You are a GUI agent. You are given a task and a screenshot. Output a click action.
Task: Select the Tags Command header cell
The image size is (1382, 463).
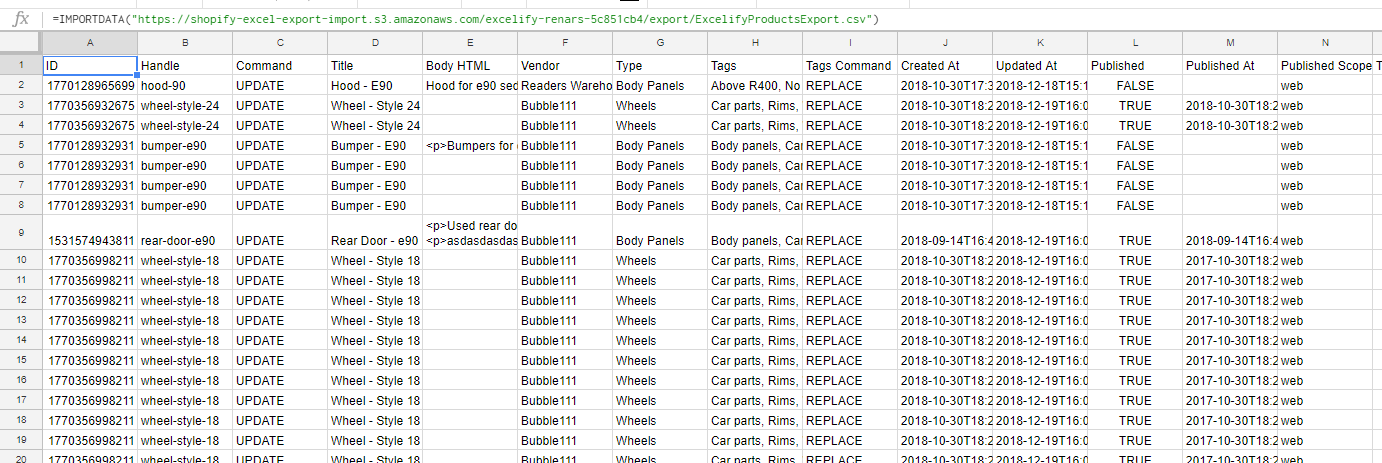coord(849,65)
